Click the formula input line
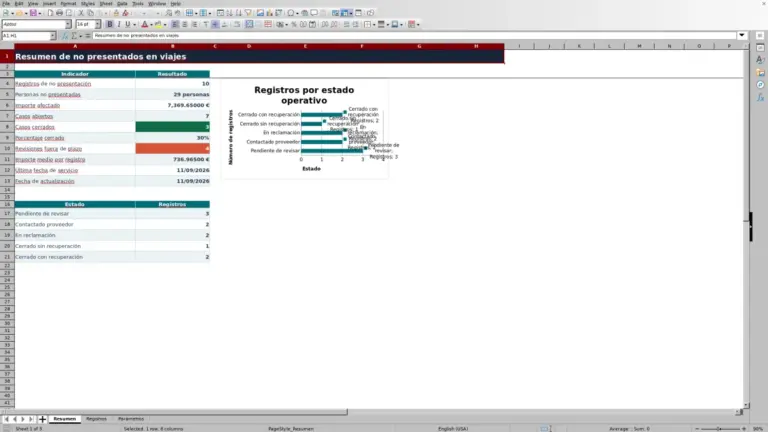Image resolution: width=768 pixels, height=432 pixels. [414, 35]
